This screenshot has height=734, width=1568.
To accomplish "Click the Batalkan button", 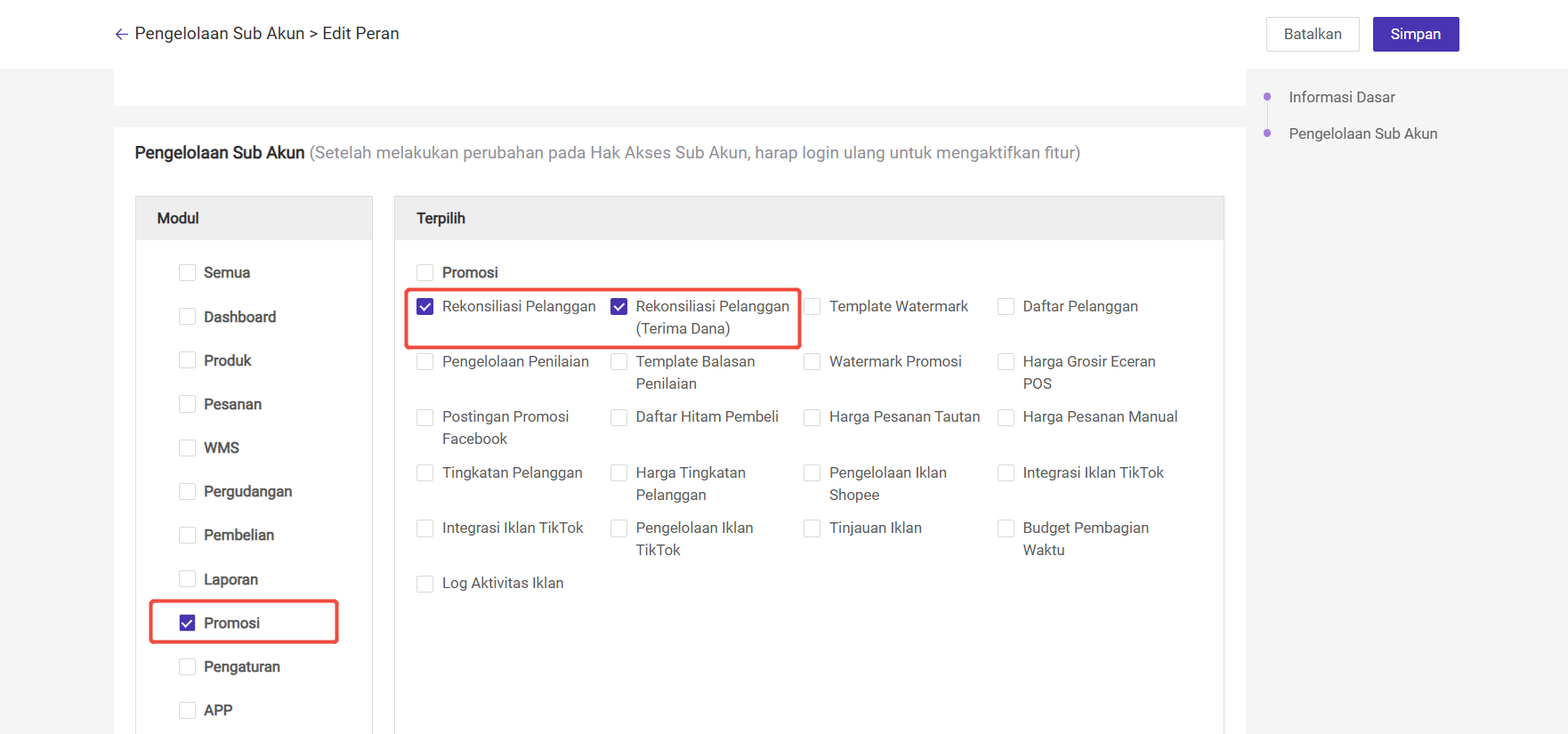I will [1312, 35].
